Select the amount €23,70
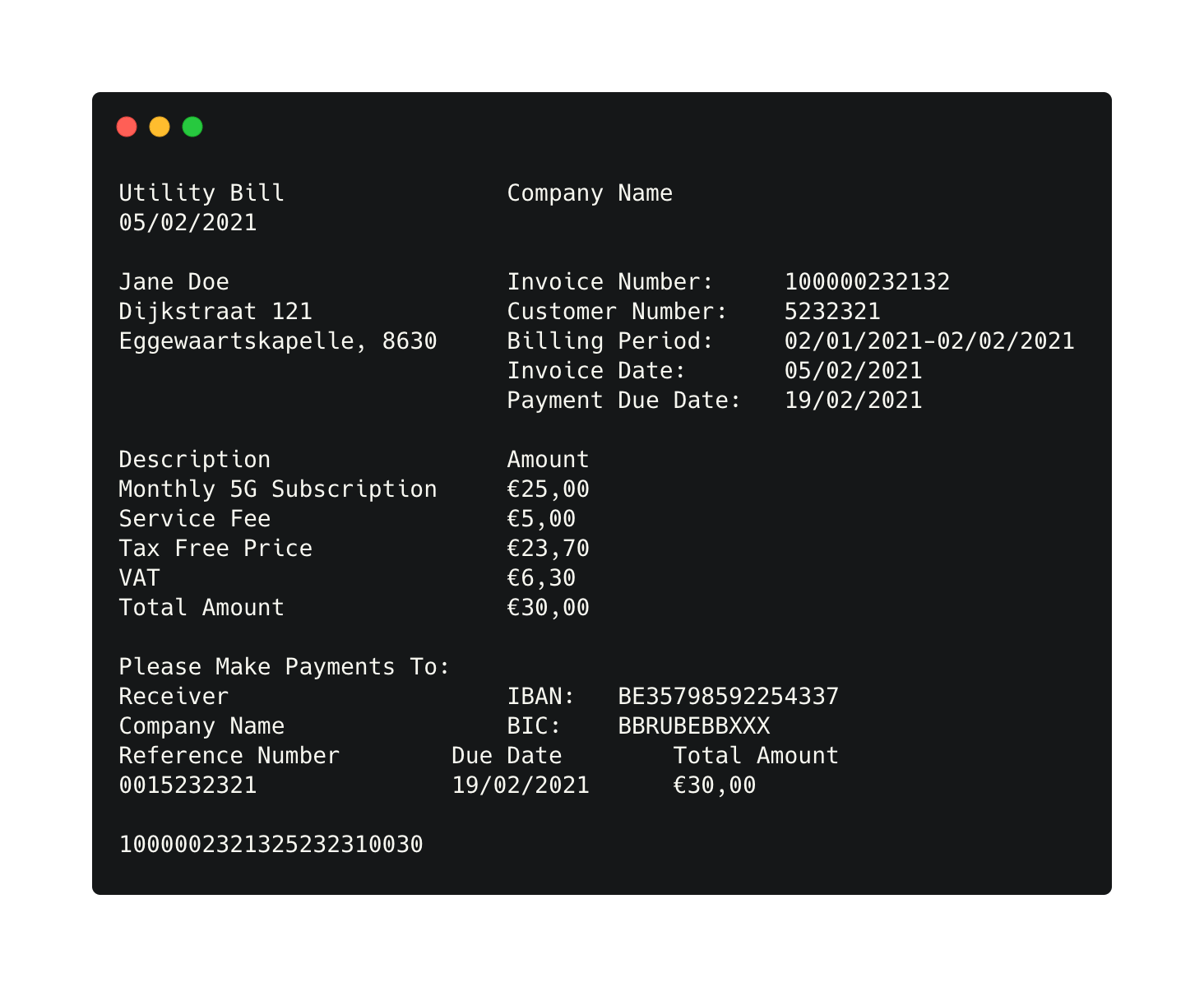Viewport: 1204px width, 987px height. (x=548, y=548)
